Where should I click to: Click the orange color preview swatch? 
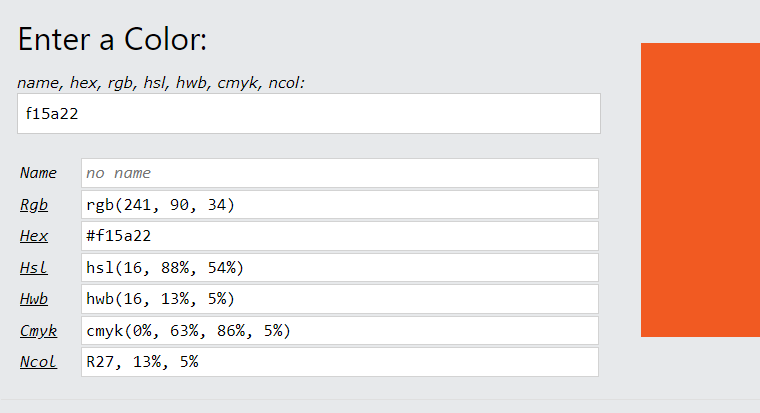tap(700, 190)
